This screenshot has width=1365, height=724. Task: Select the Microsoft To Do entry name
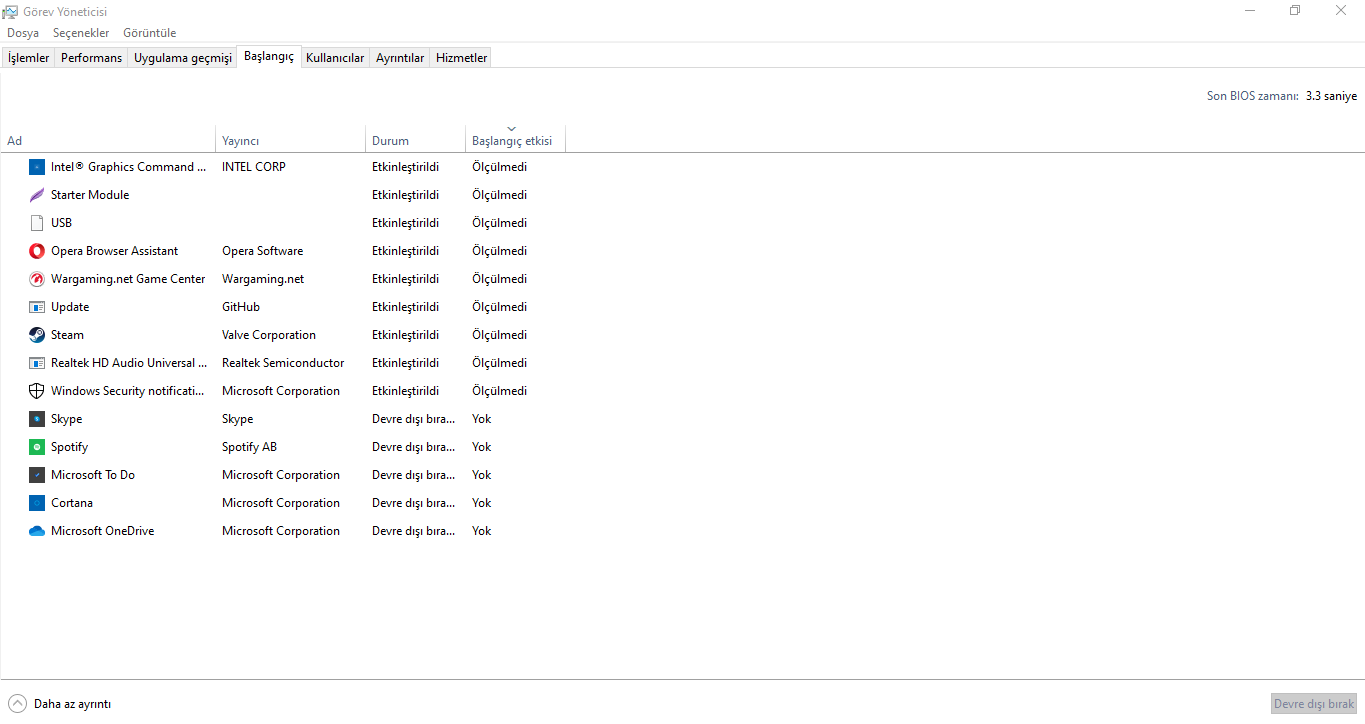point(93,475)
